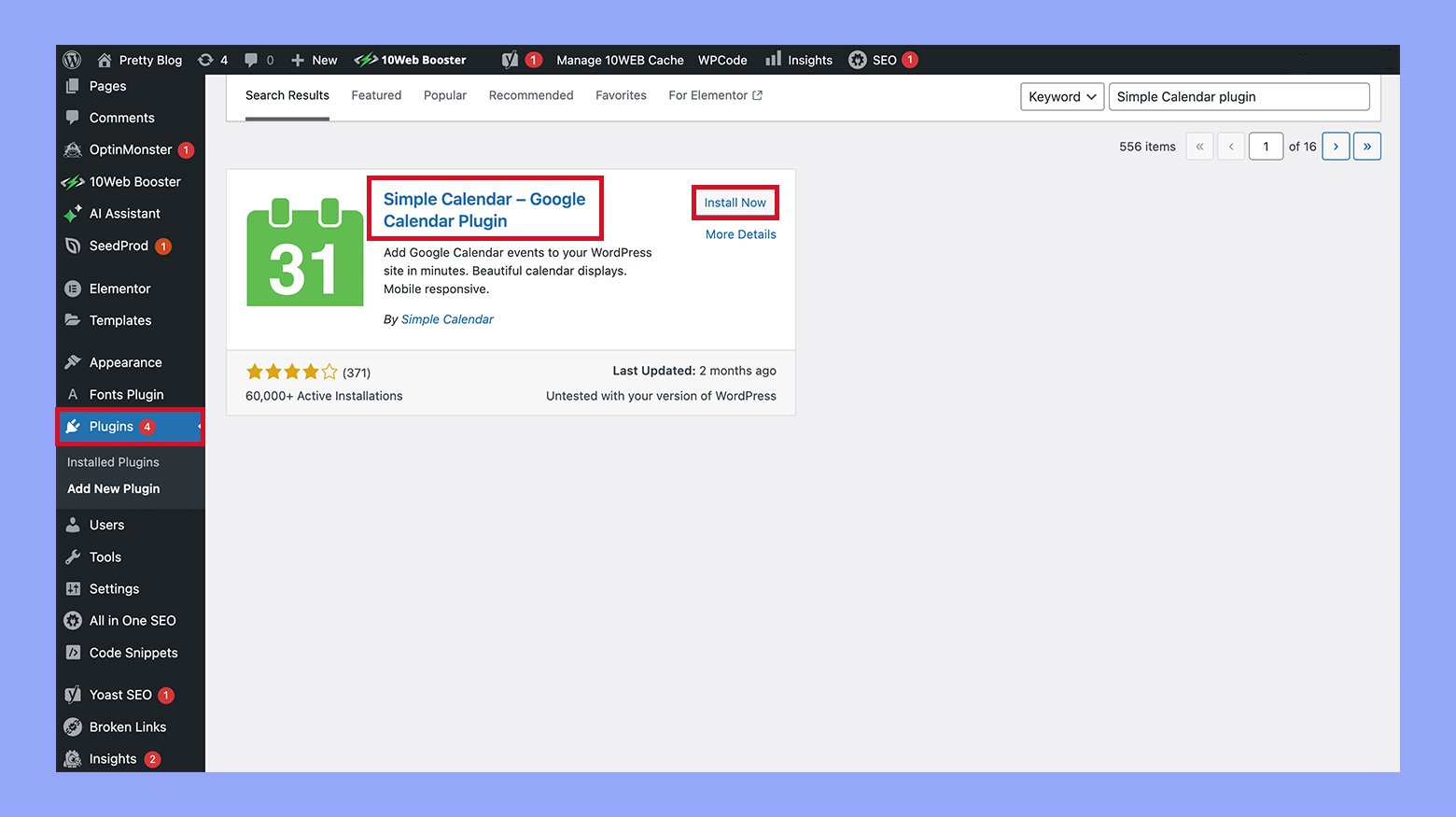Switch to the Featured plugins tab
Screen dimensions: 1456x817
tap(376, 94)
